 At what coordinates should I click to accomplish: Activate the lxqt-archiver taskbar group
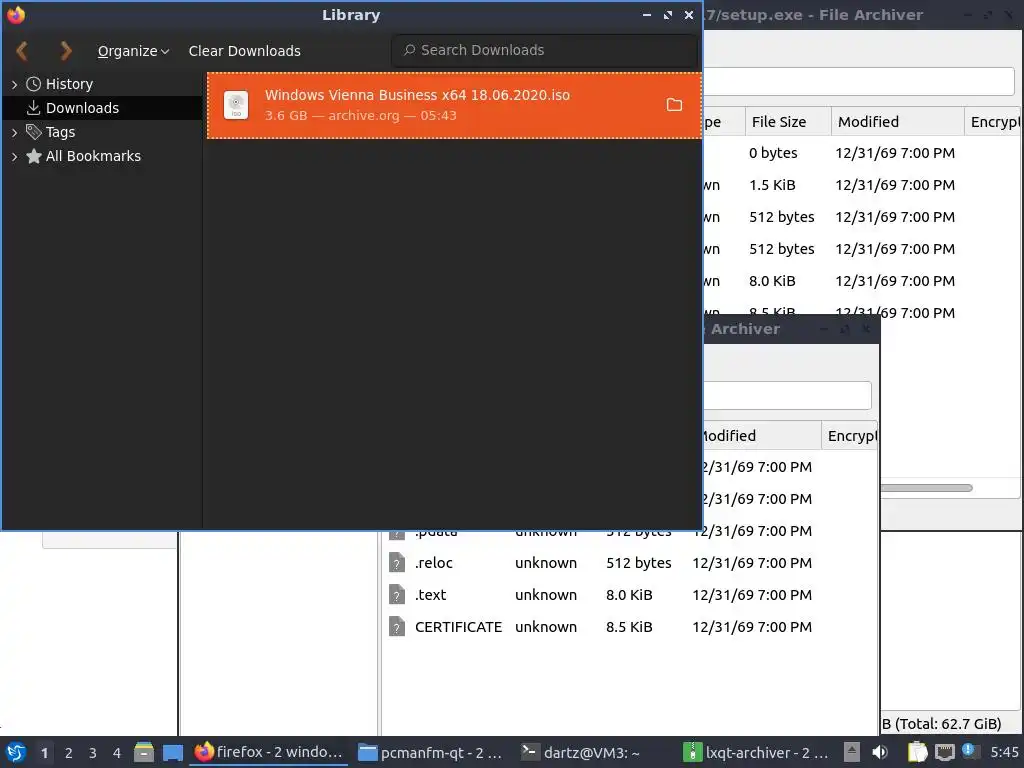coord(756,752)
